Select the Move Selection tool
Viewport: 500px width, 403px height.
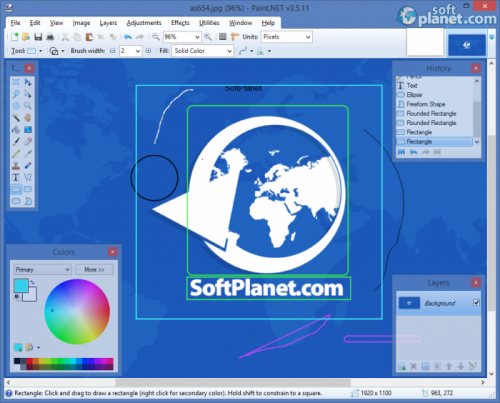pos(28,94)
